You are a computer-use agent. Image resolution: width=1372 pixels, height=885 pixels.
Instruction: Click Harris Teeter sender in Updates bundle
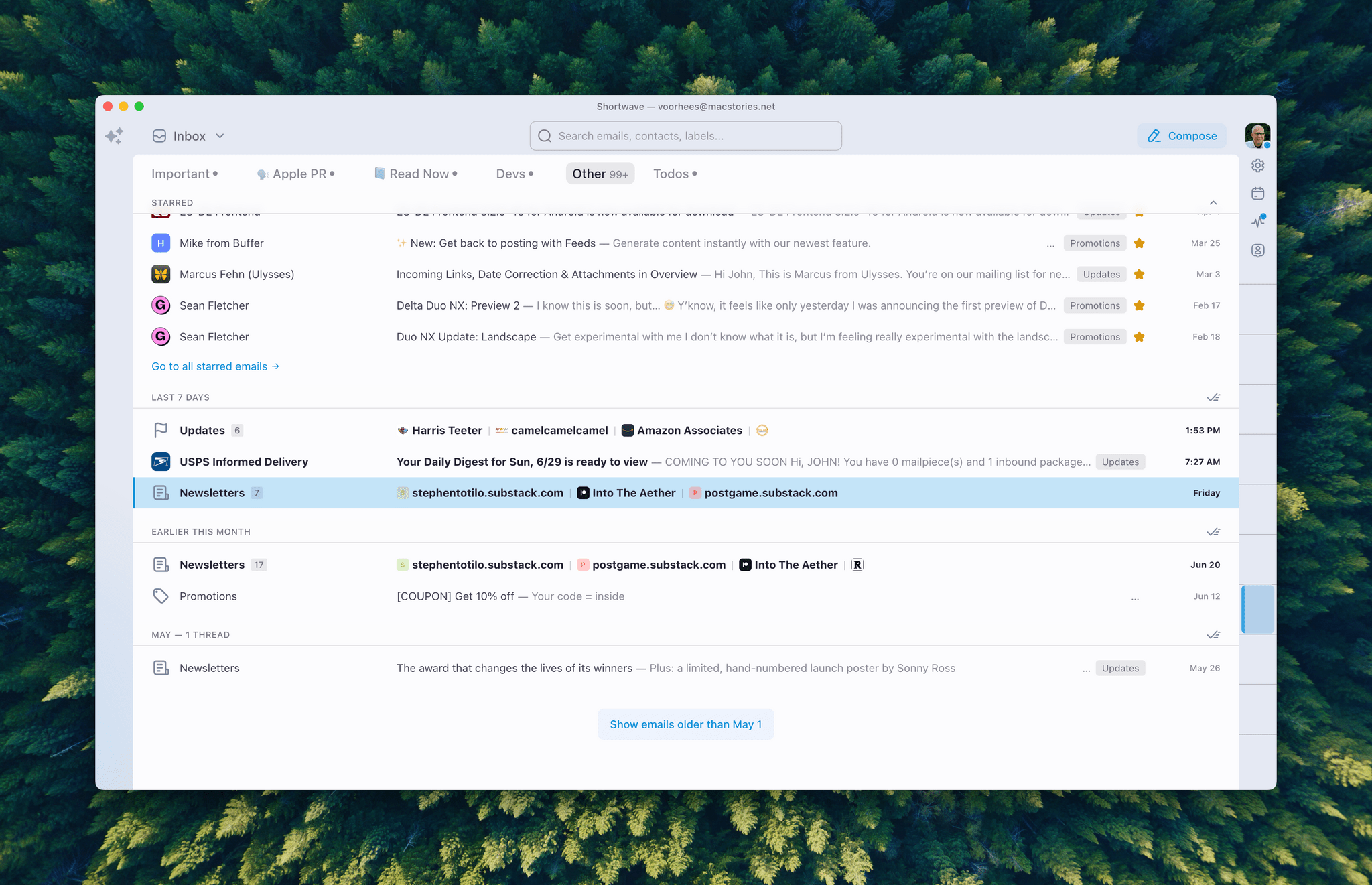439,430
